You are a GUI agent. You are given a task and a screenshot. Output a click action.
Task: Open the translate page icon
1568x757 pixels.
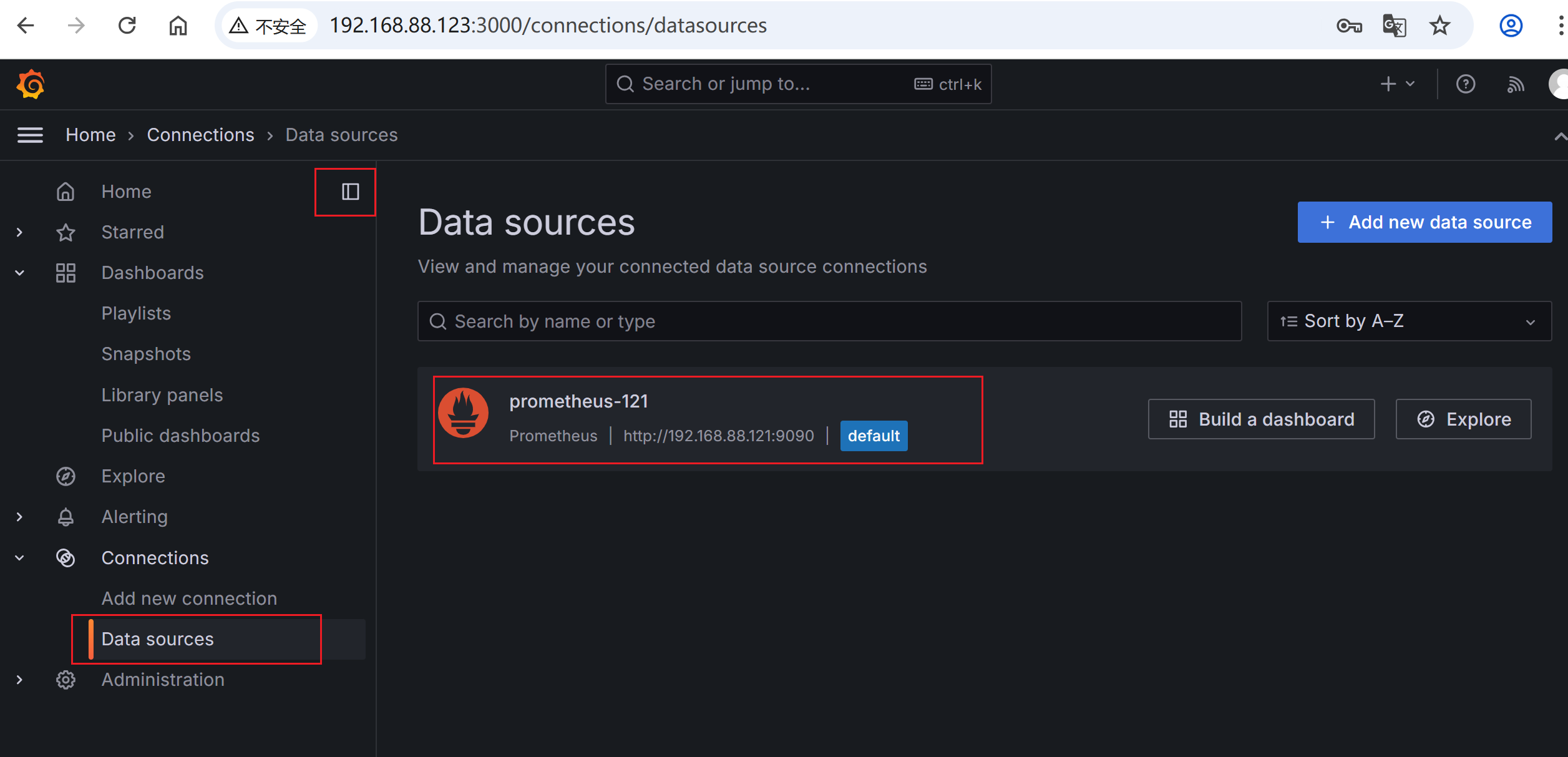click(1395, 26)
